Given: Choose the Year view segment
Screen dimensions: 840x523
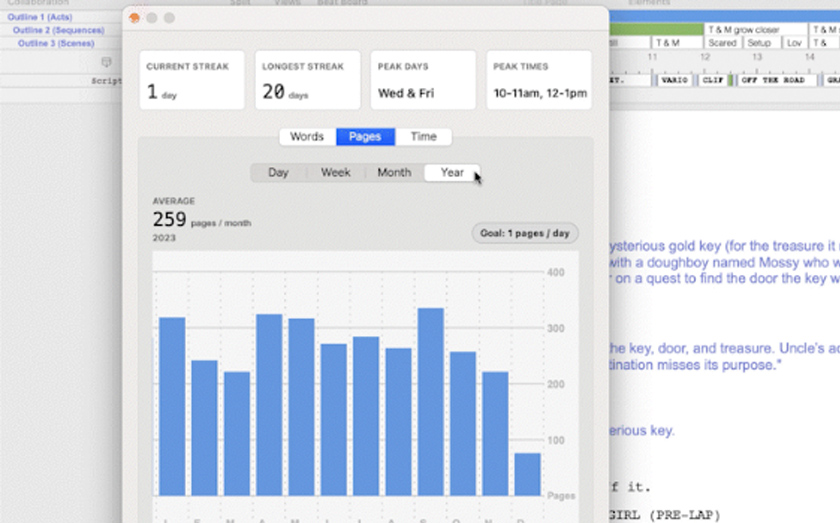Looking at the screenshot, I should [x=452, y=173].
